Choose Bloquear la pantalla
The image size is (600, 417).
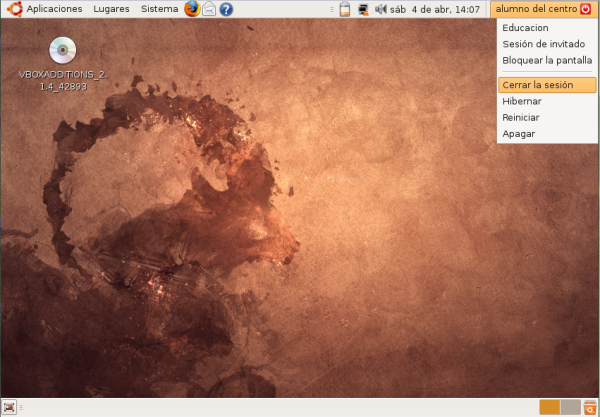click(x=546, y=60)
